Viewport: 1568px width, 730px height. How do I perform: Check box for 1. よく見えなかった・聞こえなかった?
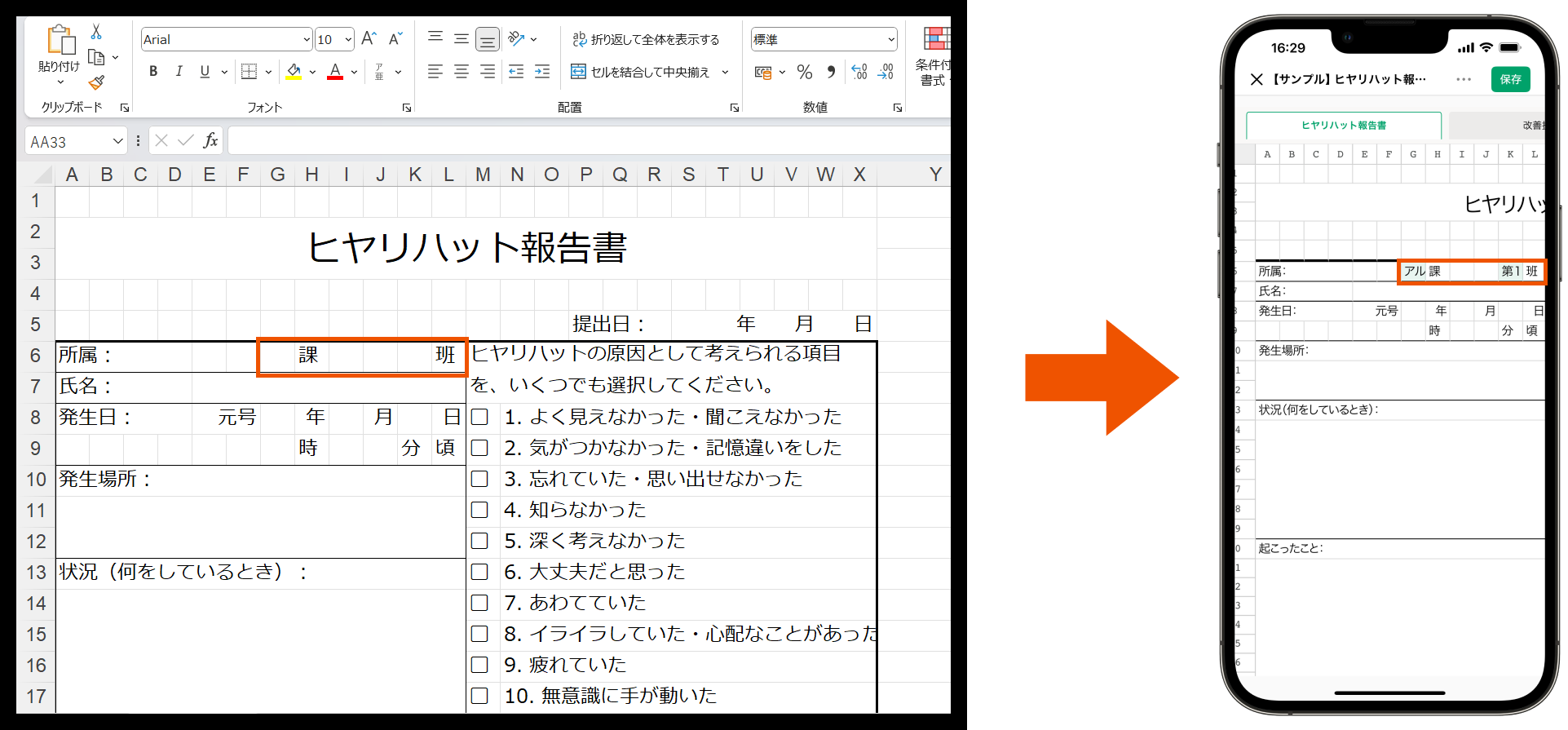[479, 417]
